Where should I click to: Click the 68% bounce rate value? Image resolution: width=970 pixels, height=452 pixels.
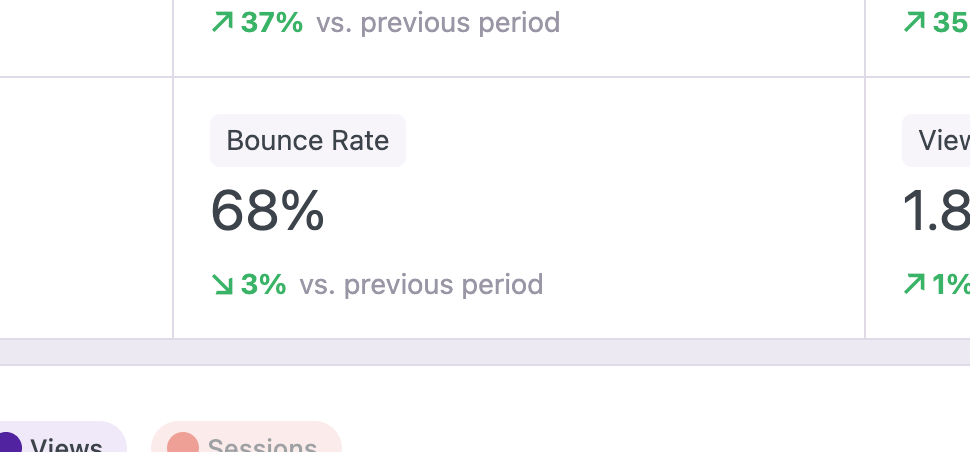click(x=268, y=212)
